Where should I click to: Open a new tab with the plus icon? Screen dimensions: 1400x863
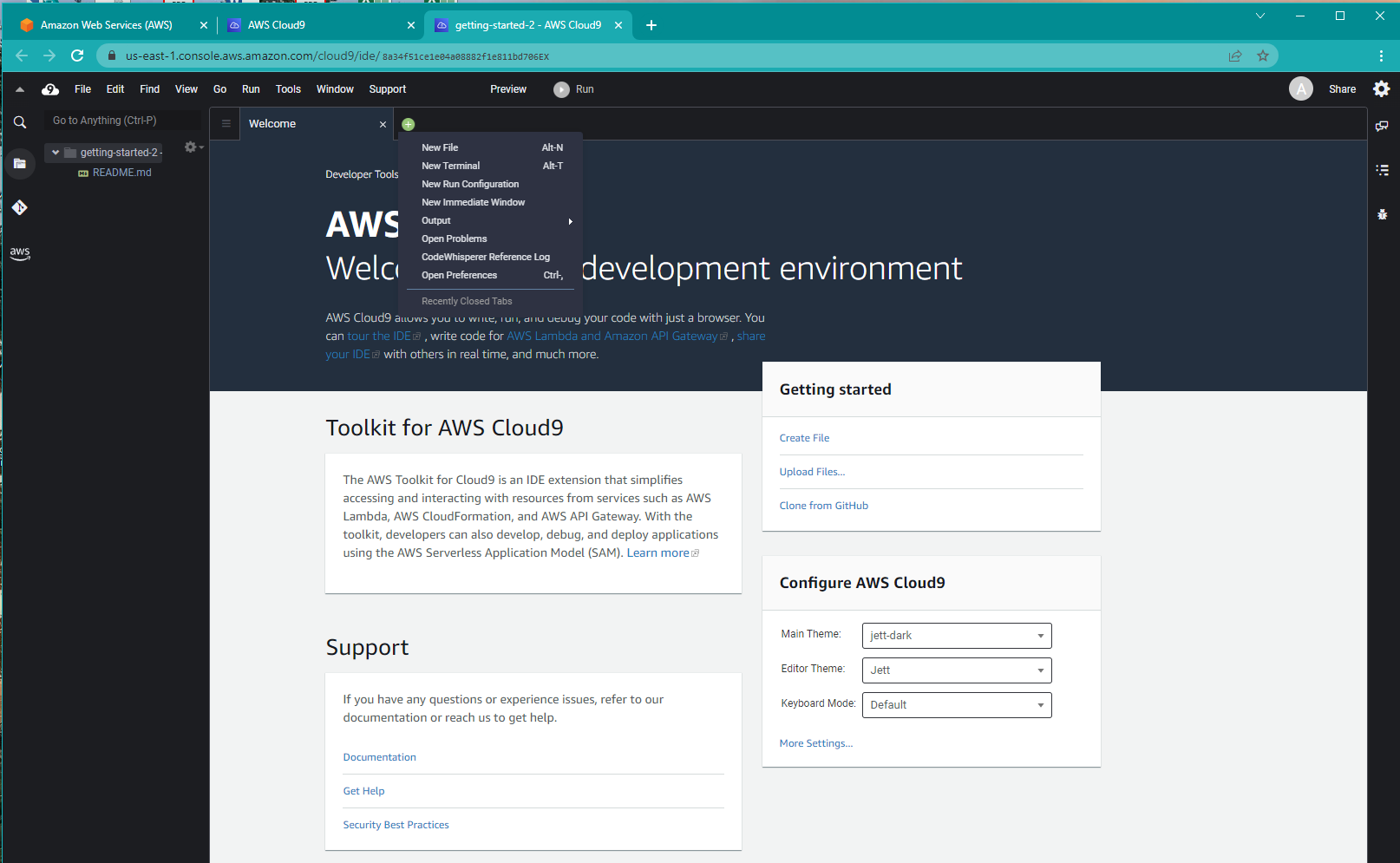408,123
